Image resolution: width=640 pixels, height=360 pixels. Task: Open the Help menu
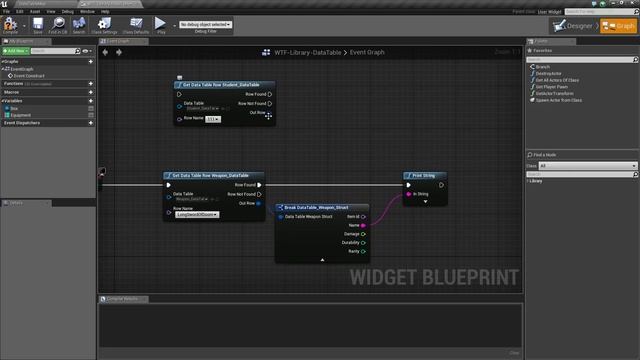click(x=105, y=11)
